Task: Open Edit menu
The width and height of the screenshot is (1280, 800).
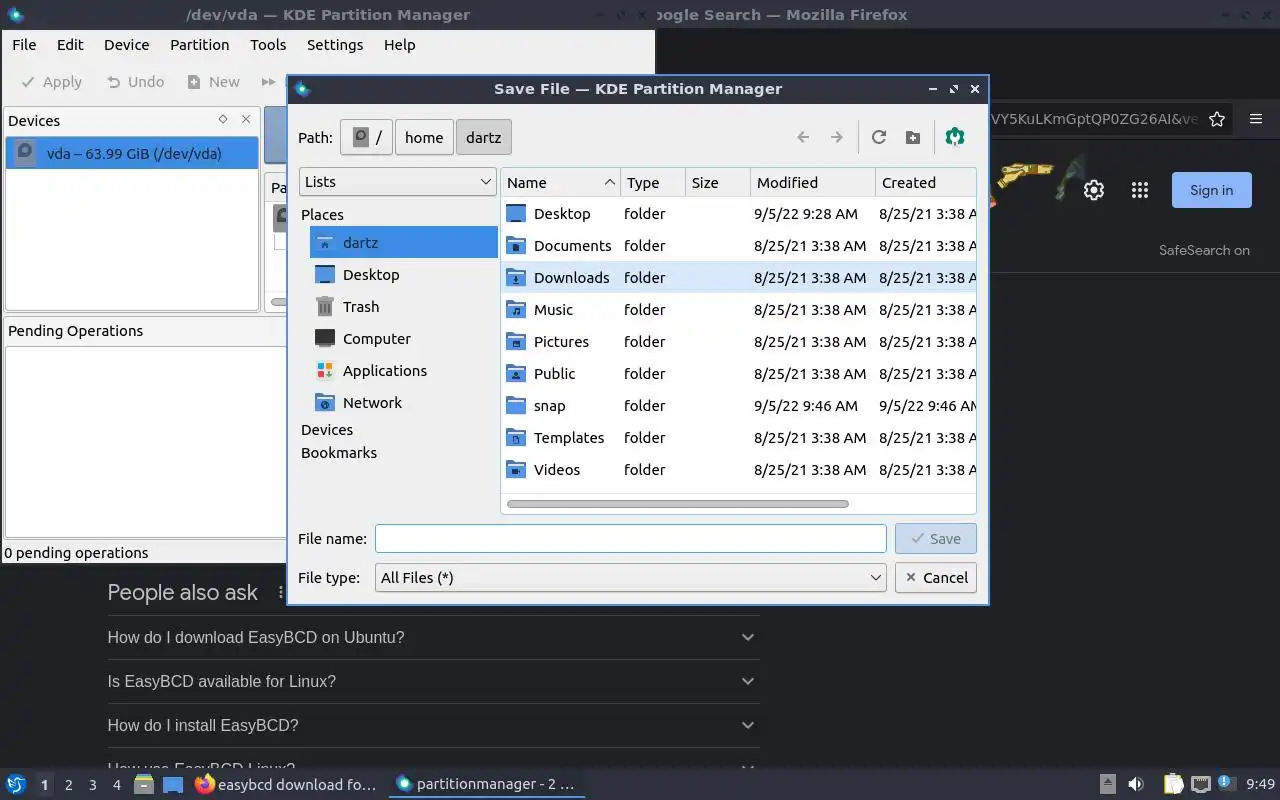Action: 70,44
